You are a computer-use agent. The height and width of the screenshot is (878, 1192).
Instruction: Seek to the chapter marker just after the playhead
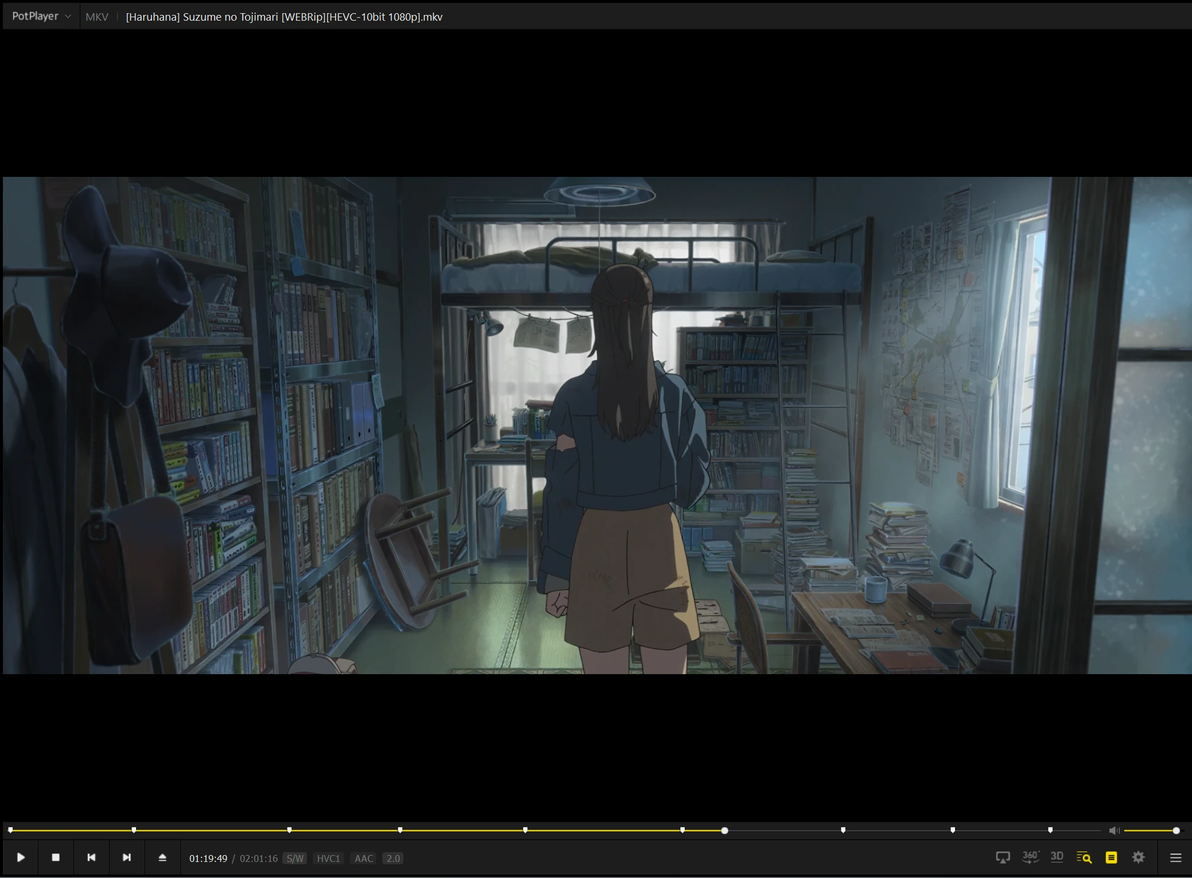pos(843,830)
